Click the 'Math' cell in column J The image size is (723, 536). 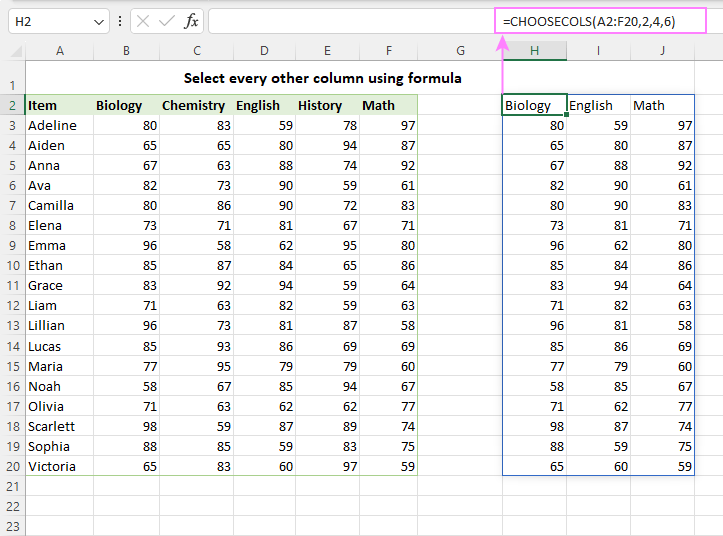663,105
